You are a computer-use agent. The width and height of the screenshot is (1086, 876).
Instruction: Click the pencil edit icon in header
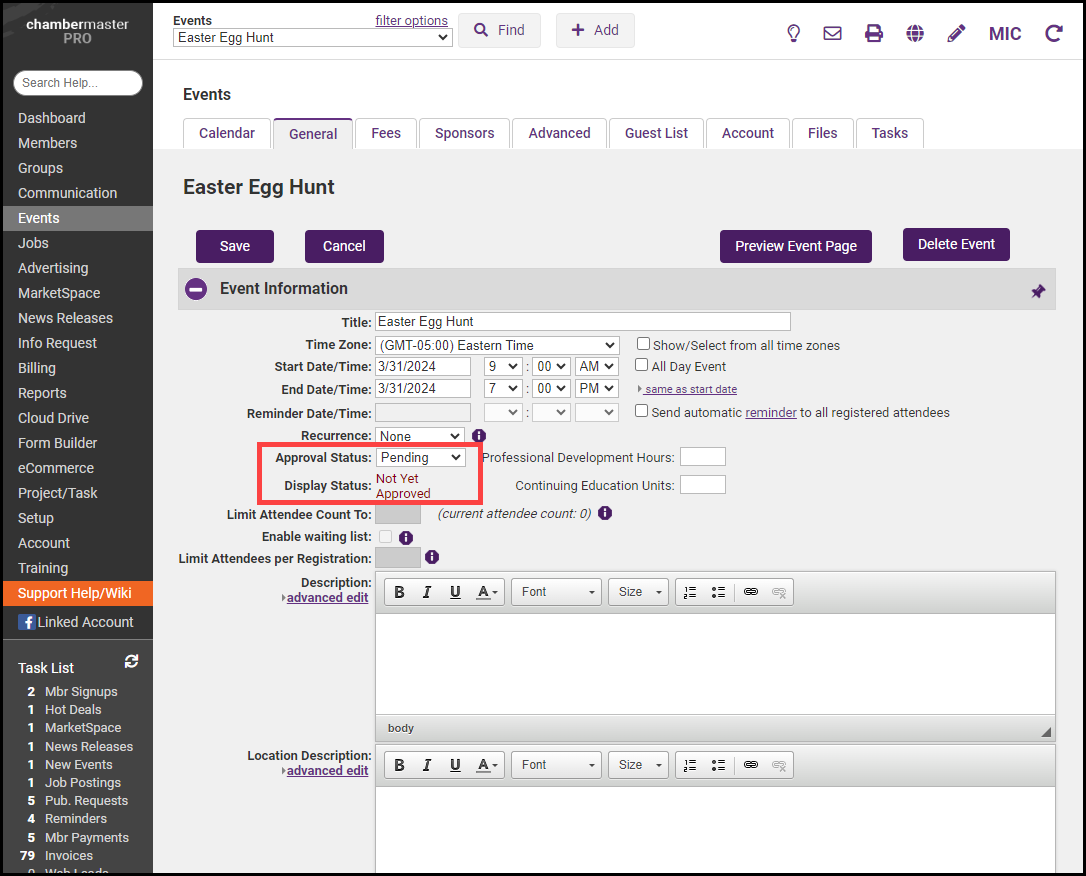pyautogui.click(x=956, y=33)
